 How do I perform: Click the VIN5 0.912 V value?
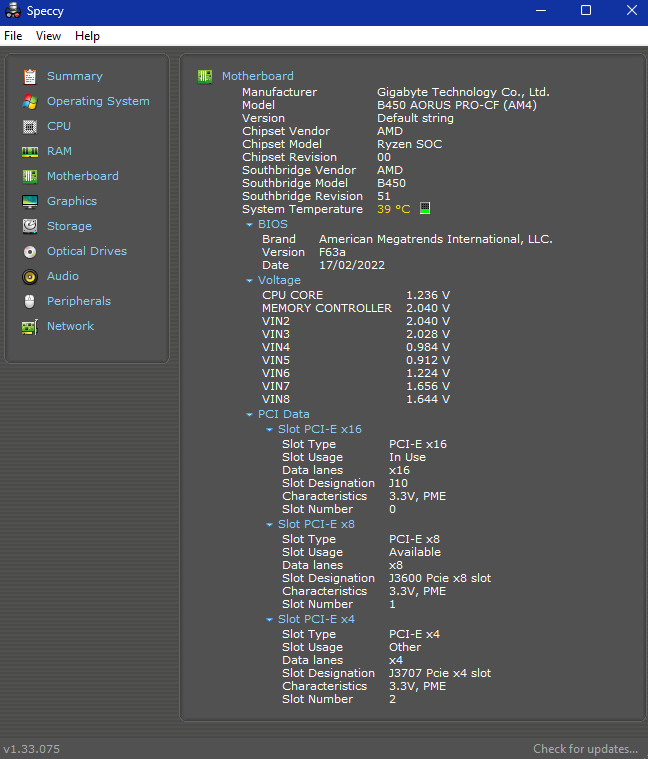[x=428, y=360]
